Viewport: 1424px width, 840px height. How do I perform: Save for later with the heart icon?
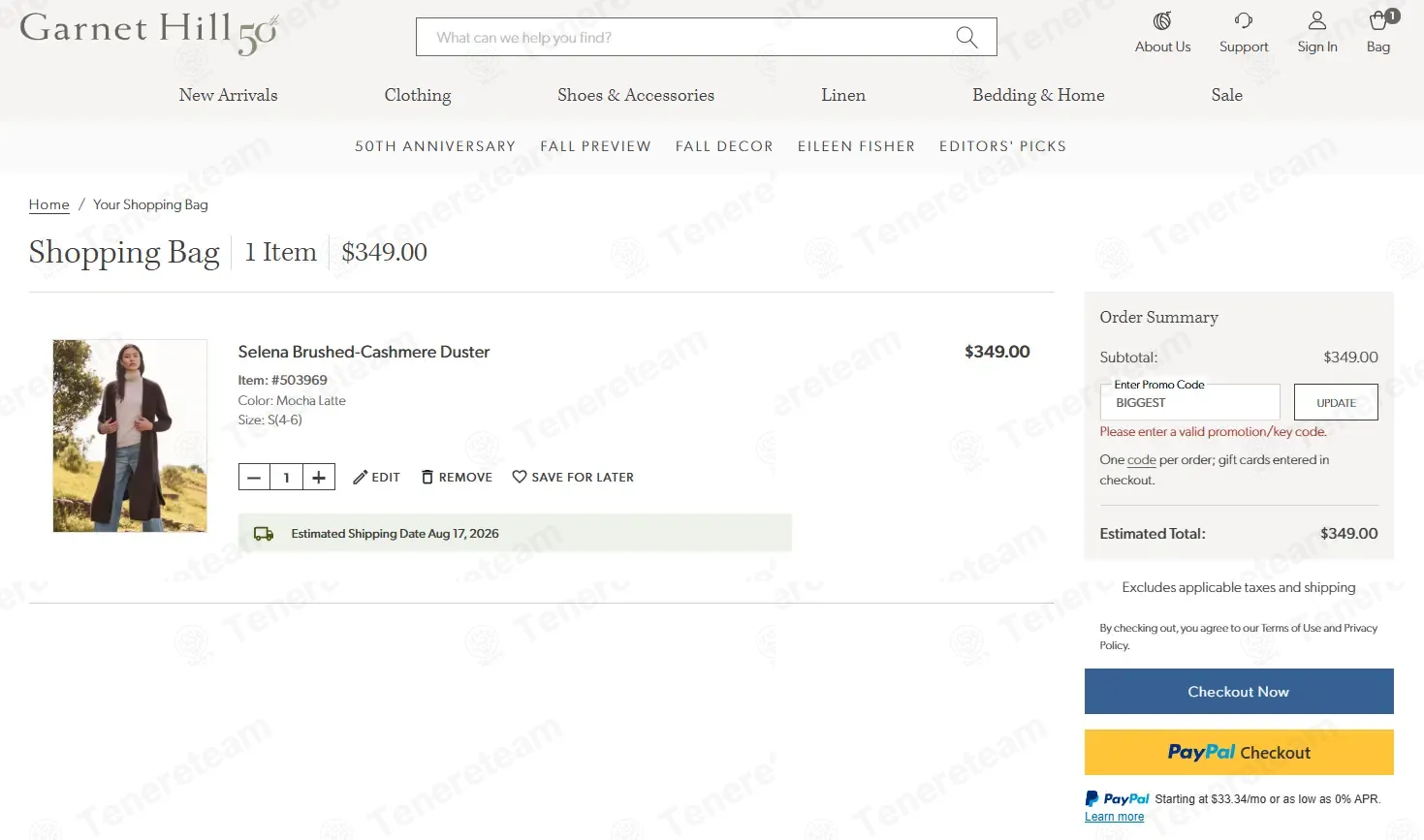point(520,477)
